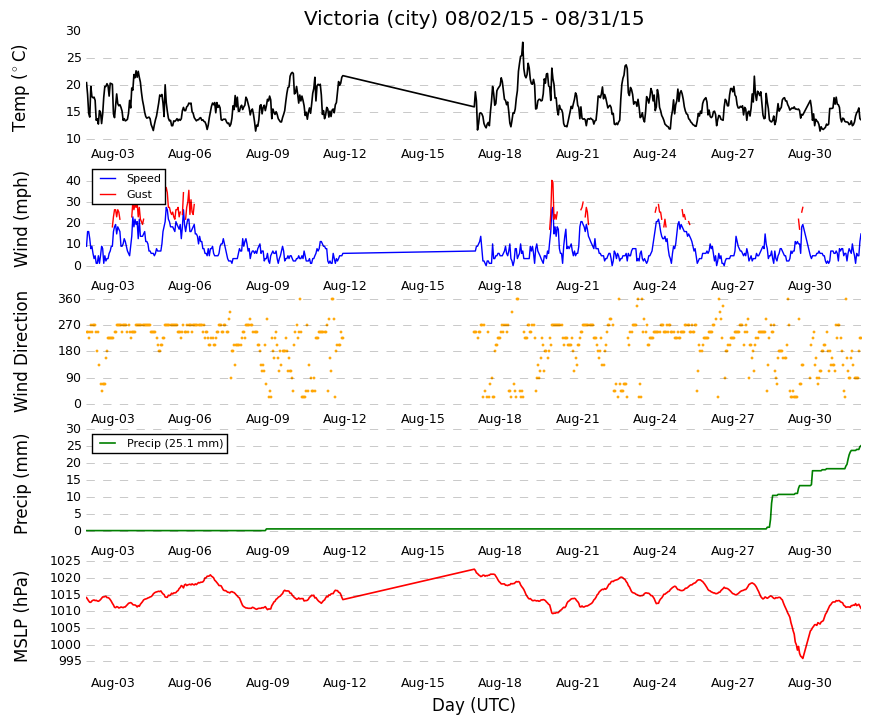Click Aug-30 label under the MSLP panel
The width and height of the screenshot is (871, 725).
click(x=810, y=683)
